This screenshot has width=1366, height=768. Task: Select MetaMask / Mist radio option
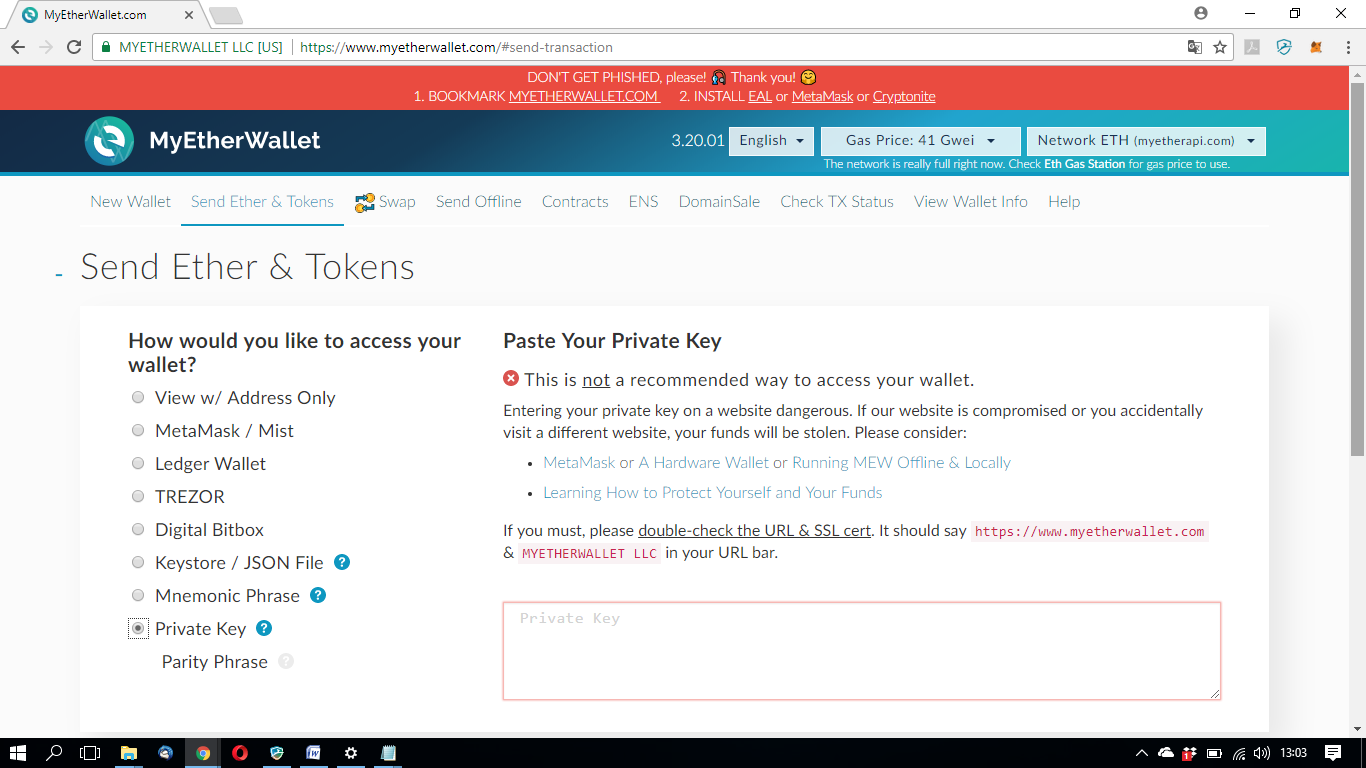[138, 430]
